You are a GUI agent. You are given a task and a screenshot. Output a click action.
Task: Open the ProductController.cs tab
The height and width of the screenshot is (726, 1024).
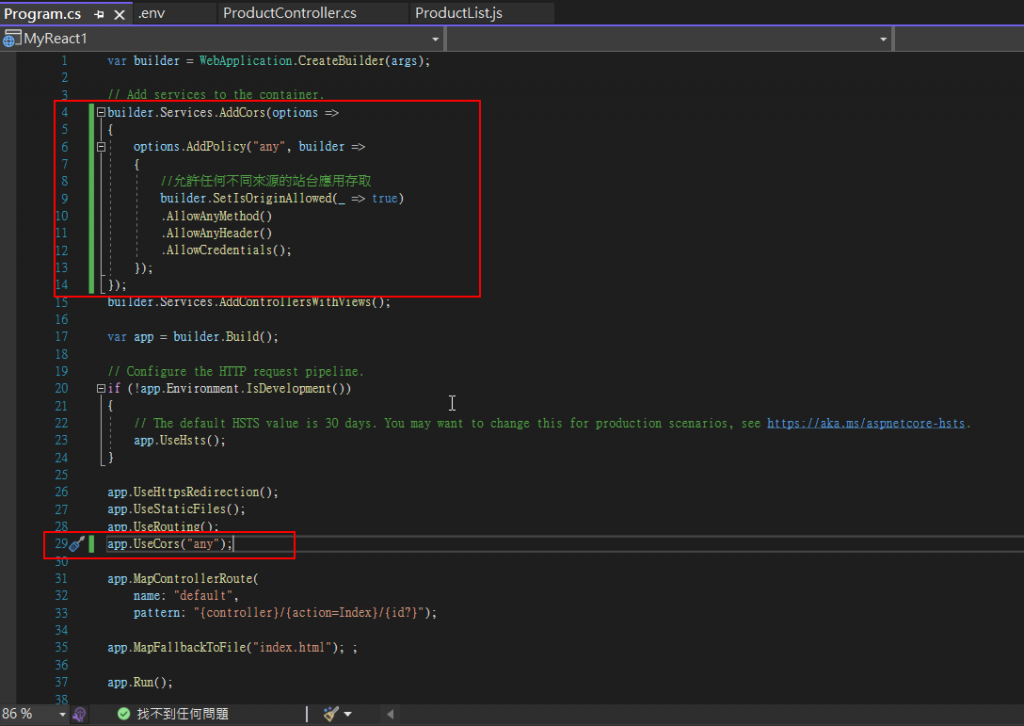(289, 13)
